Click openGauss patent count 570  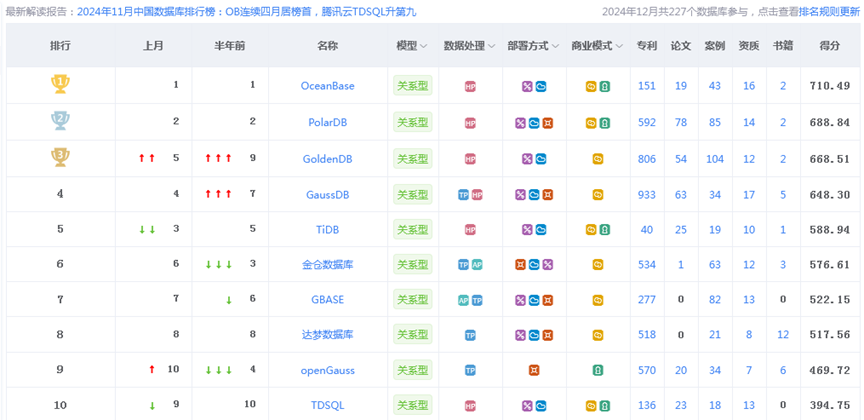click(x=647, y=370)
